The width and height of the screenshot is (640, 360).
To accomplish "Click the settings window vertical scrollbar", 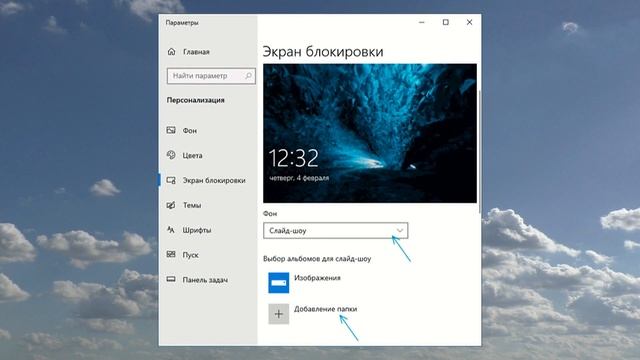I will coord(480,151).
